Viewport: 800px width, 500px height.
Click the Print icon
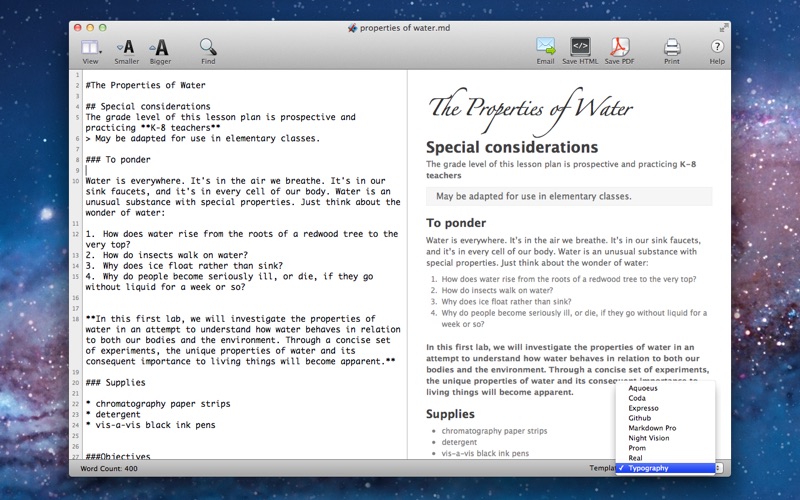pos(672,47)
